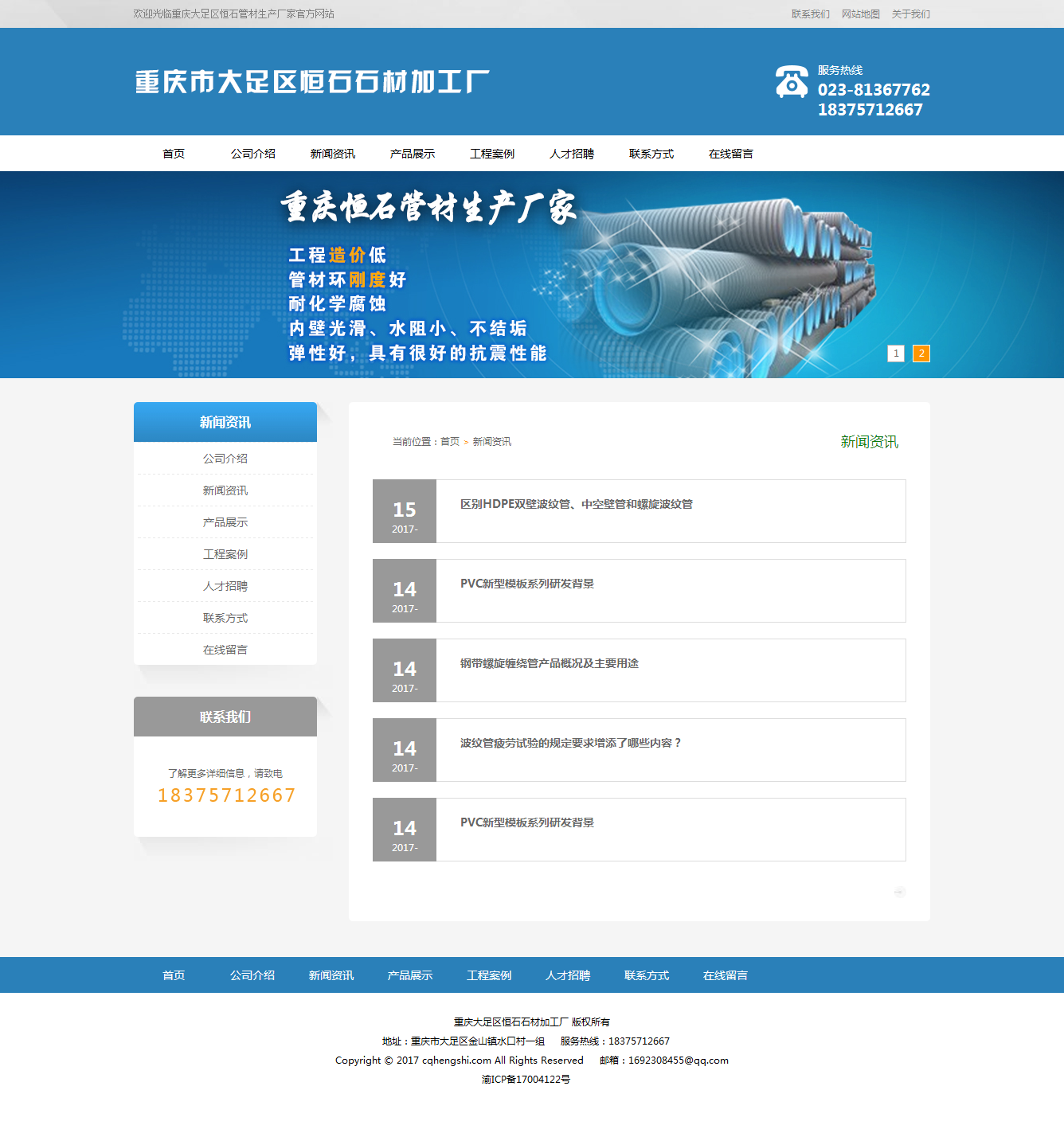The width and height of the screenshot is (1064, 1129).
Task: Go to 首页 in top navigation bar
Action: (174, 154)
